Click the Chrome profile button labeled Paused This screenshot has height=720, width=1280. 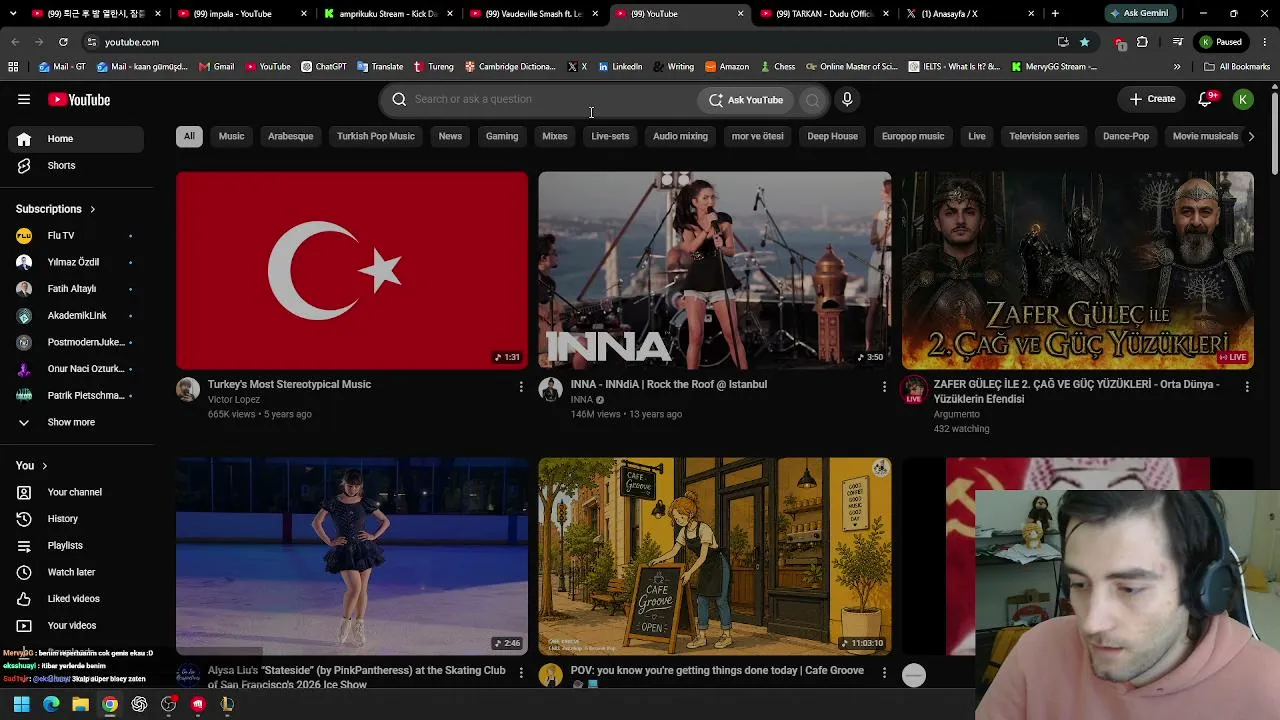pyautogui.click(x=1221, y=42)
